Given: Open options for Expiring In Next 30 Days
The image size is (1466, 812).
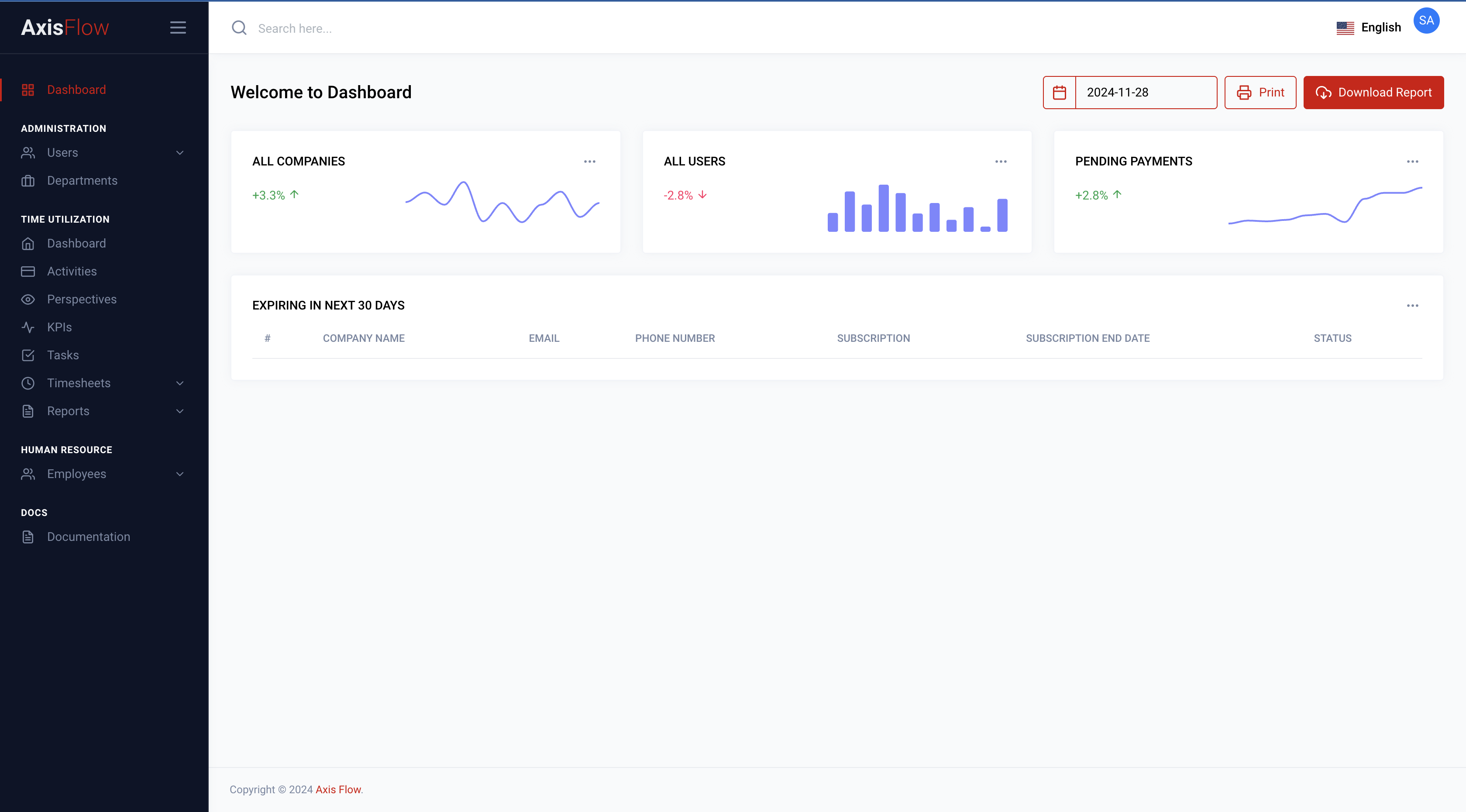Looking at the screenshot, I should coord(1413,306).
